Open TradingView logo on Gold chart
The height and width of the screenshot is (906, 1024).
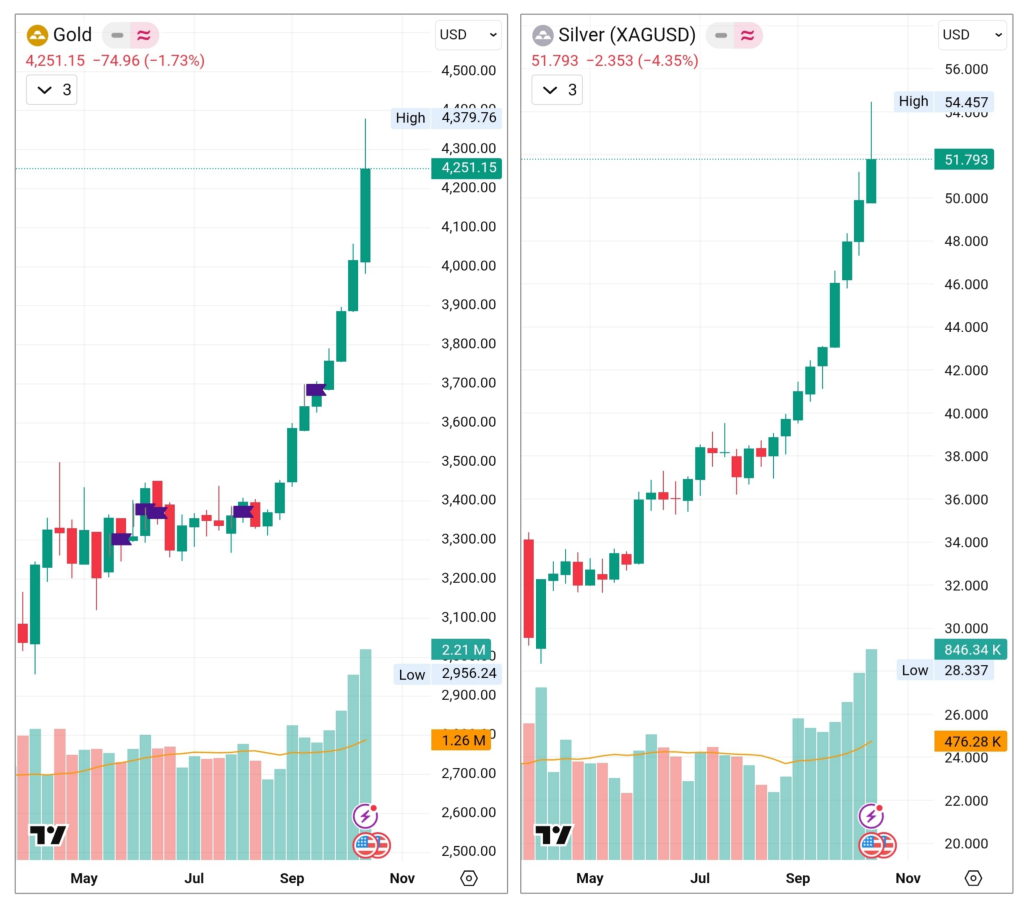48,835
